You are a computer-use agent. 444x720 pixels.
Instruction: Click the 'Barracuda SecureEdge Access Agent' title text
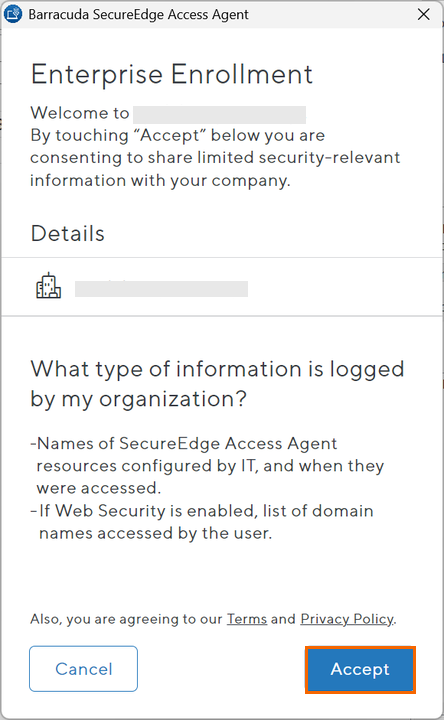point(138,15)
